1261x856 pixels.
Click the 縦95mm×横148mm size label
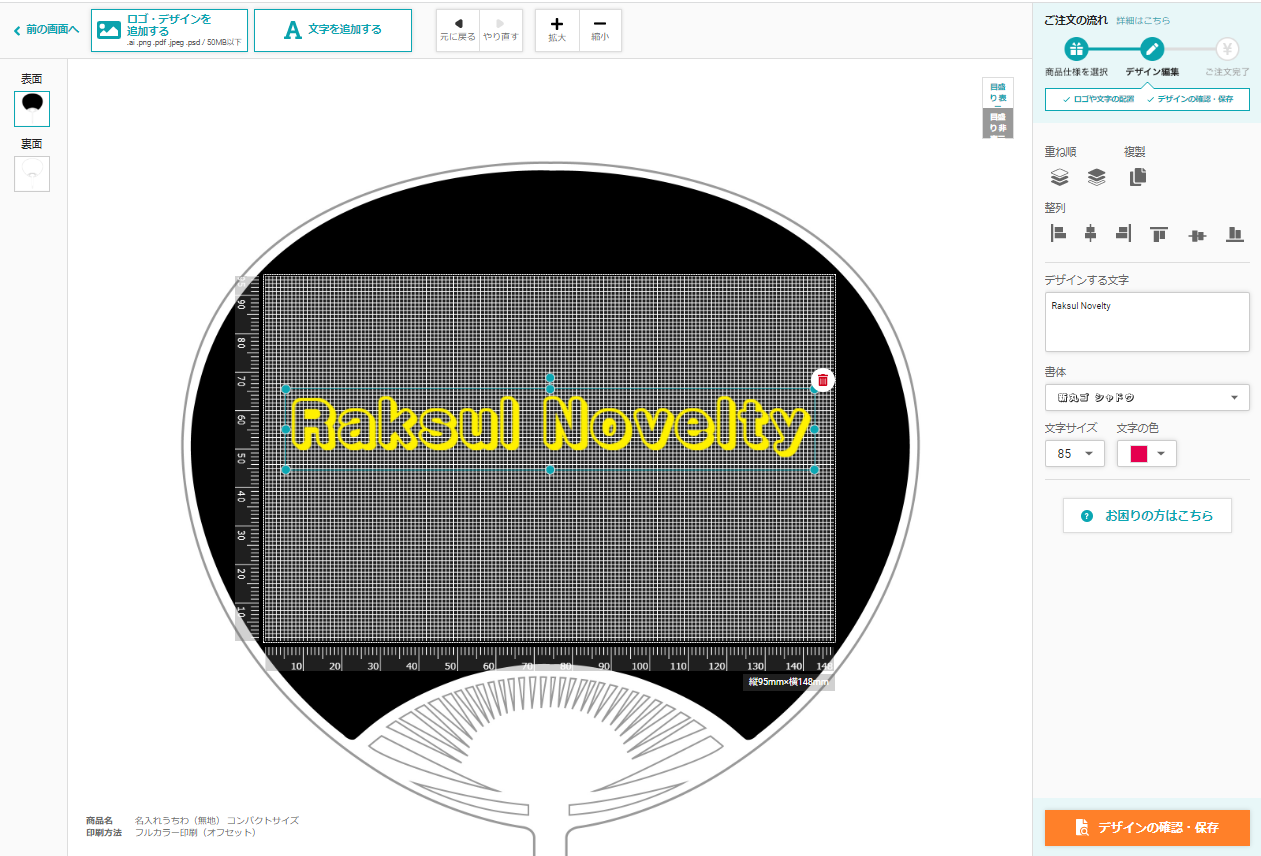click(x=789, y=682)
